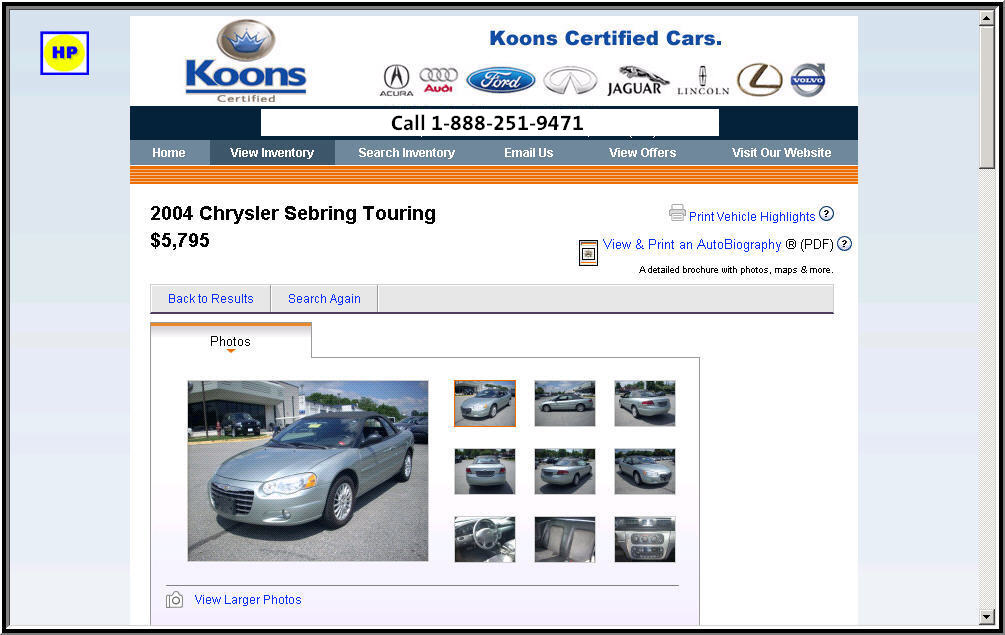Click the yellow HP icon

click(x=64, y=53)
